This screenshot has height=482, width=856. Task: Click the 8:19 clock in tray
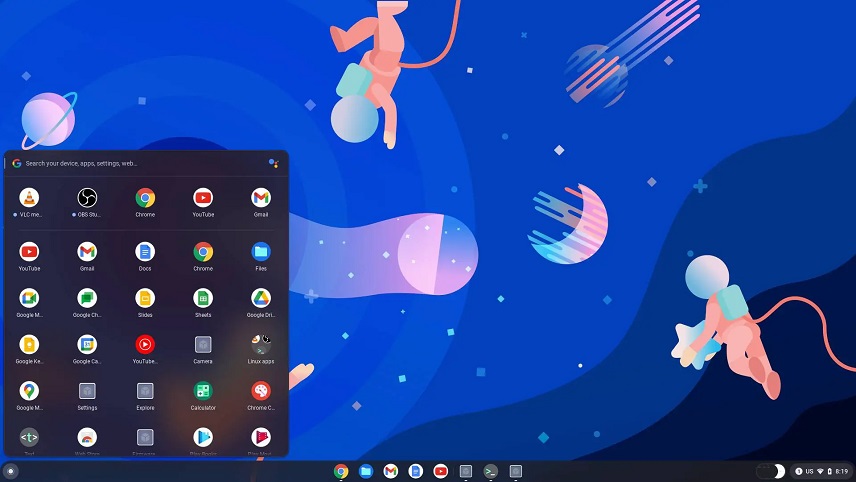(841, 471)
